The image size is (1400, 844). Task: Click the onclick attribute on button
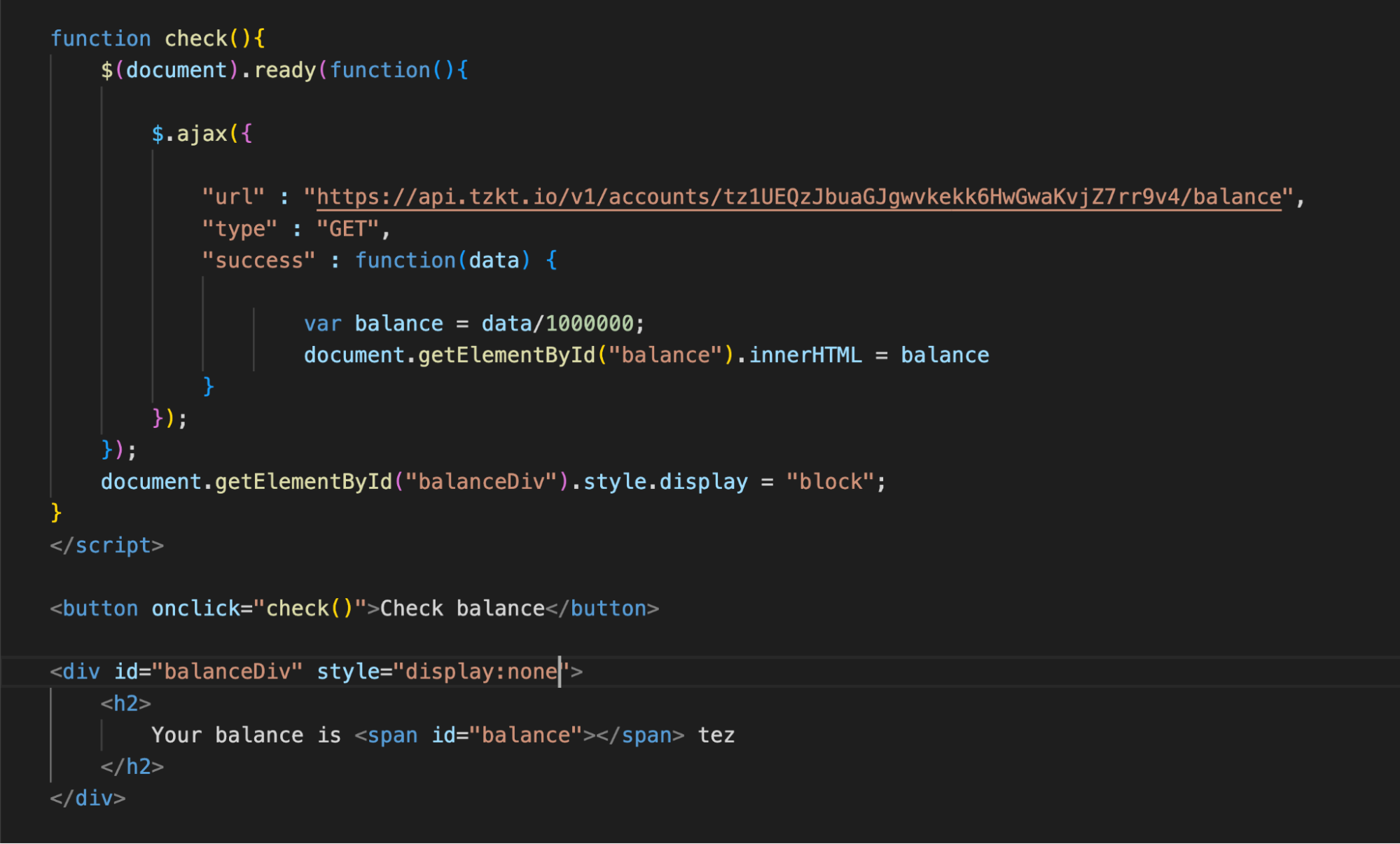tap(195, 609)
